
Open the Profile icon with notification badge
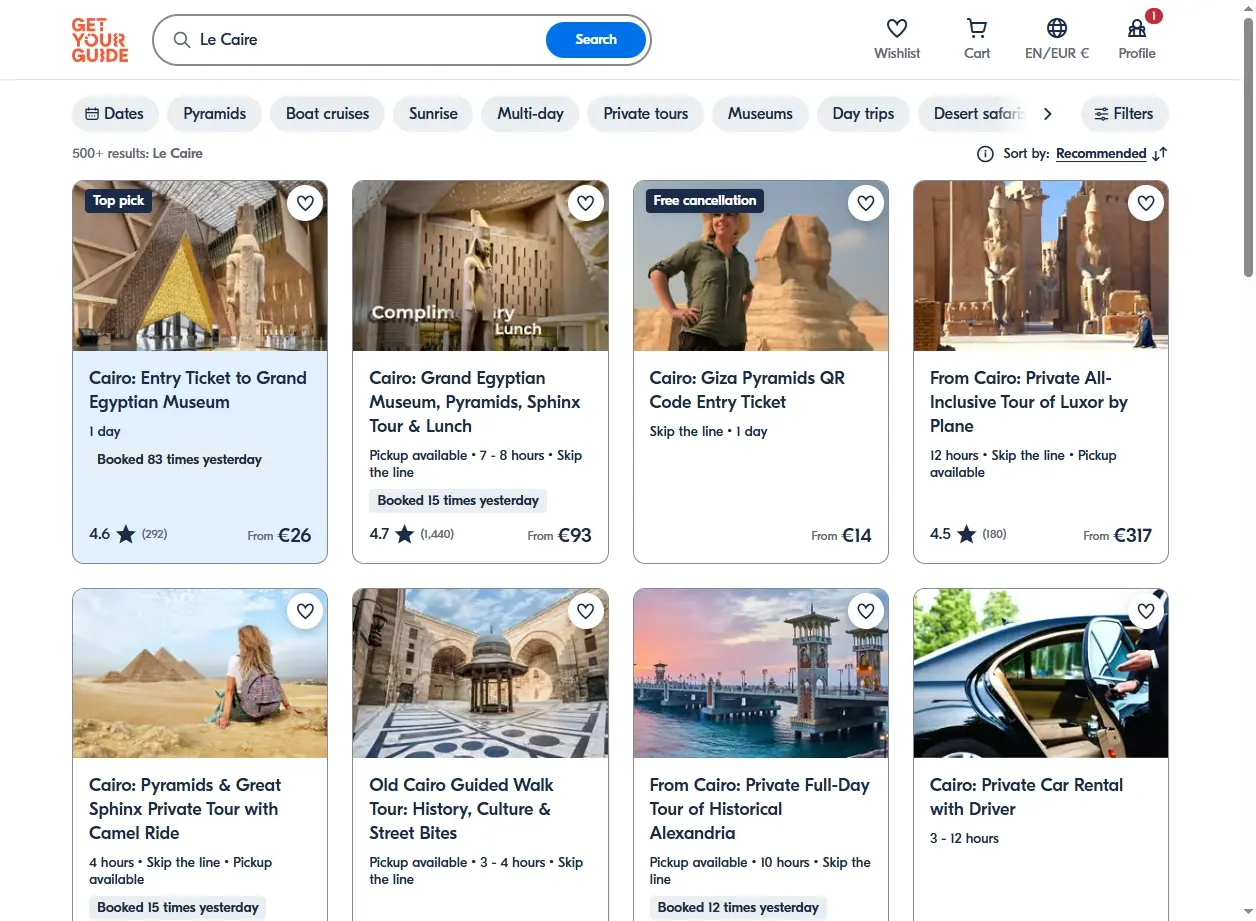click(1137, 28)
